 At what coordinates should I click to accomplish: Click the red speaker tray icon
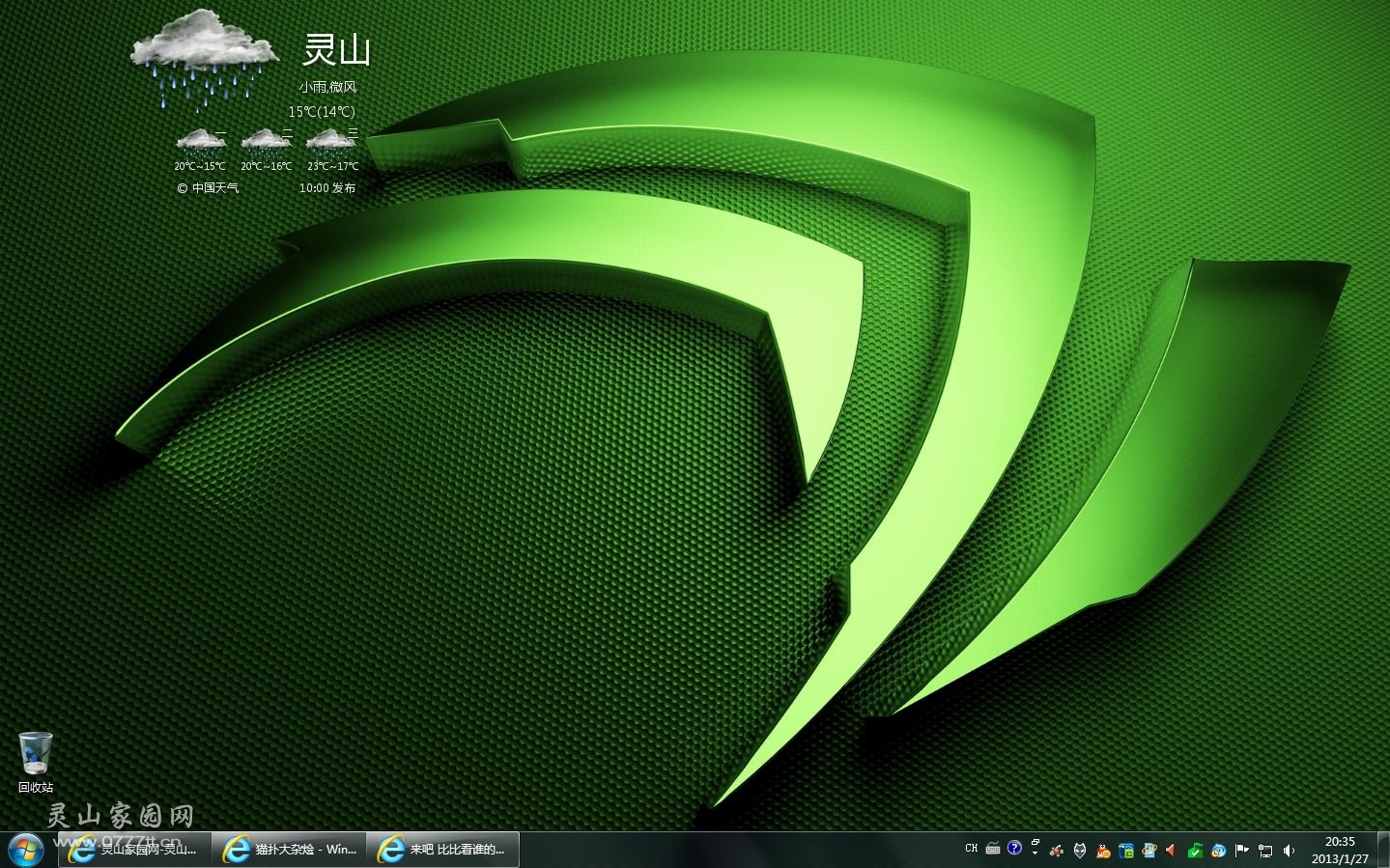(x=1171, y=851)
